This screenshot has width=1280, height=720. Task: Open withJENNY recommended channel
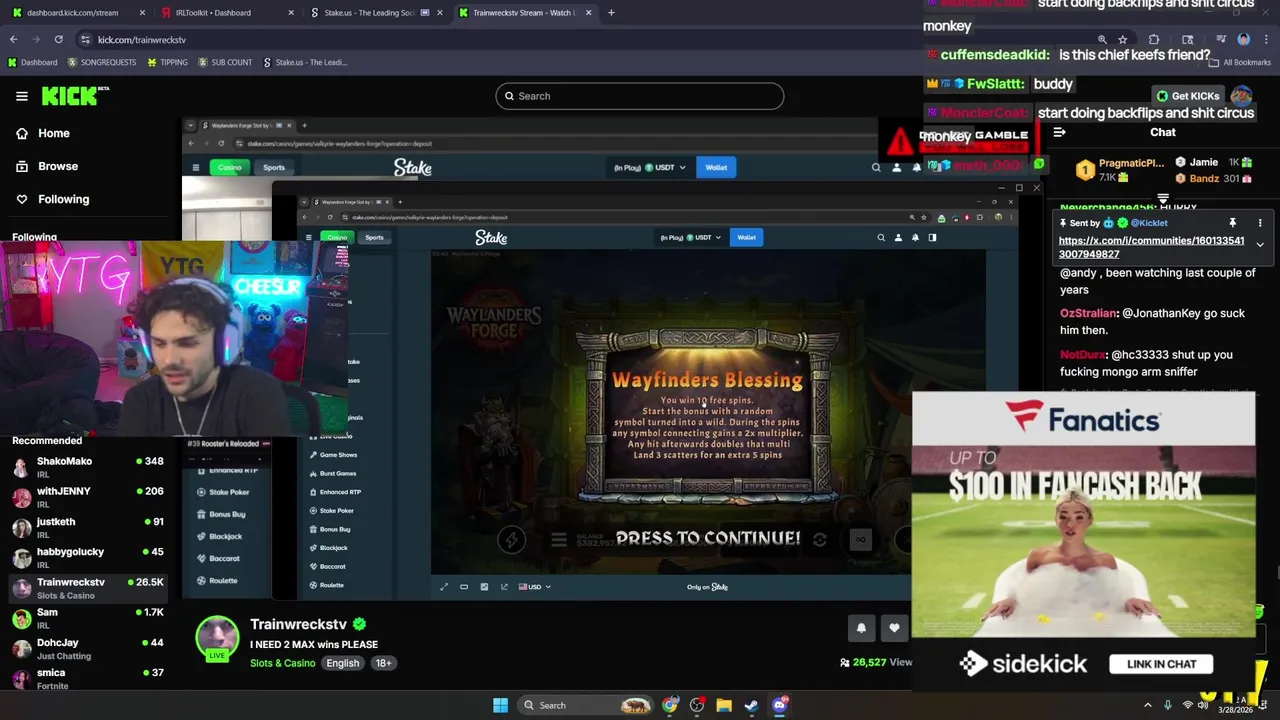click(88, 496)
